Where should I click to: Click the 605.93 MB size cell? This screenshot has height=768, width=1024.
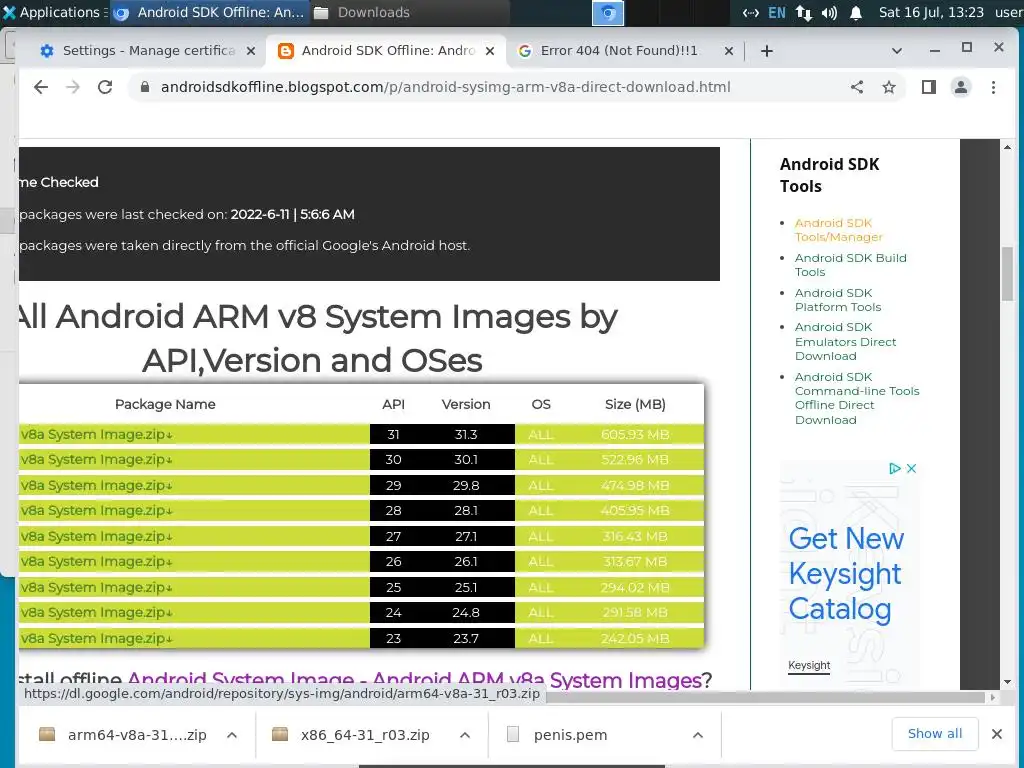tap(635, 434)
